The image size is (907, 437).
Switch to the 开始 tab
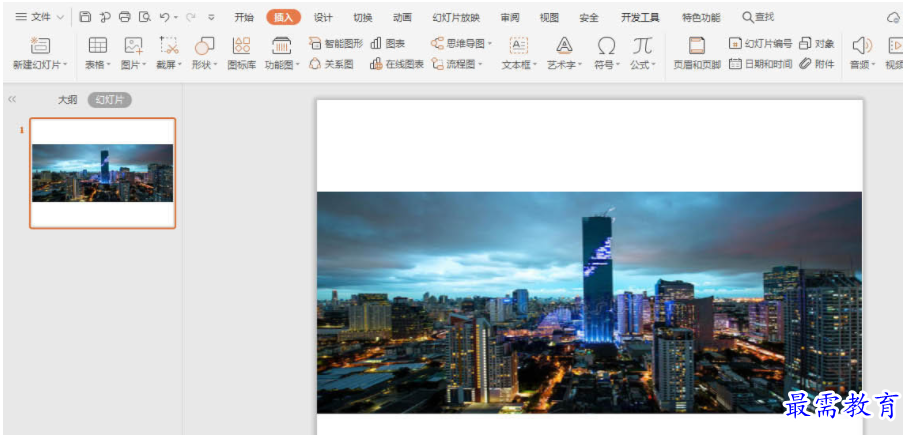point(244,17)
